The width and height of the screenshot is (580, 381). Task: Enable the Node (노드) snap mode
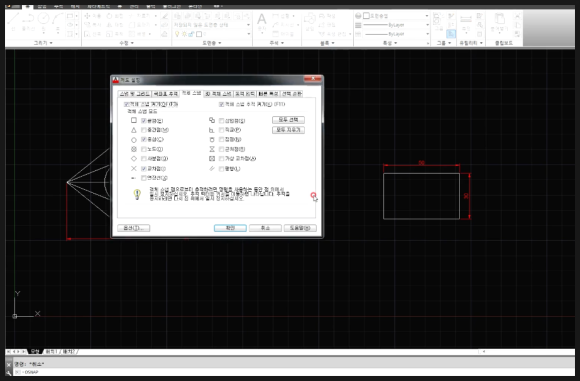(144, 149)
